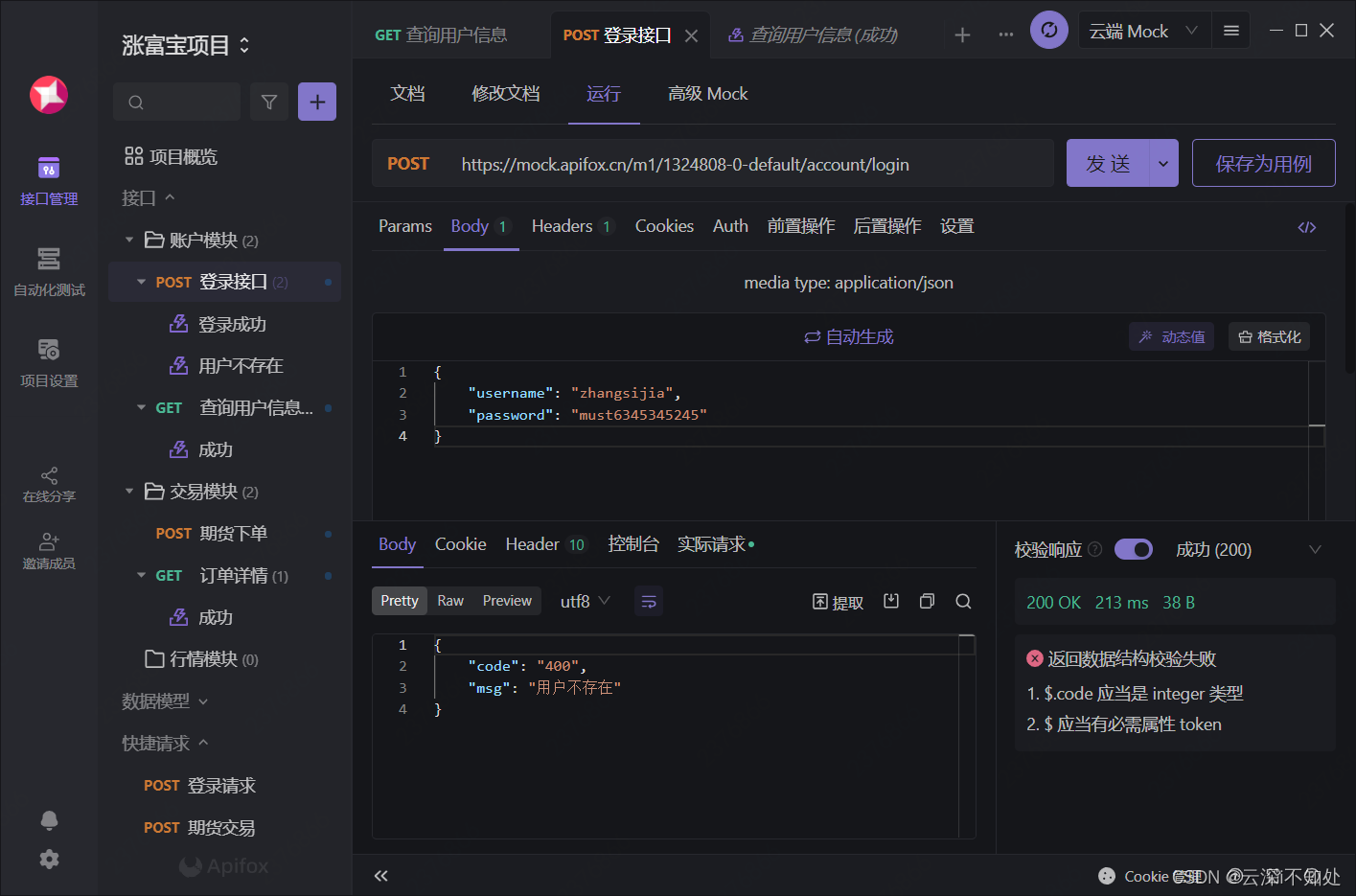Toggle word wrap in response viewer
The image size is (1356, 896).
tap(649, 601)
